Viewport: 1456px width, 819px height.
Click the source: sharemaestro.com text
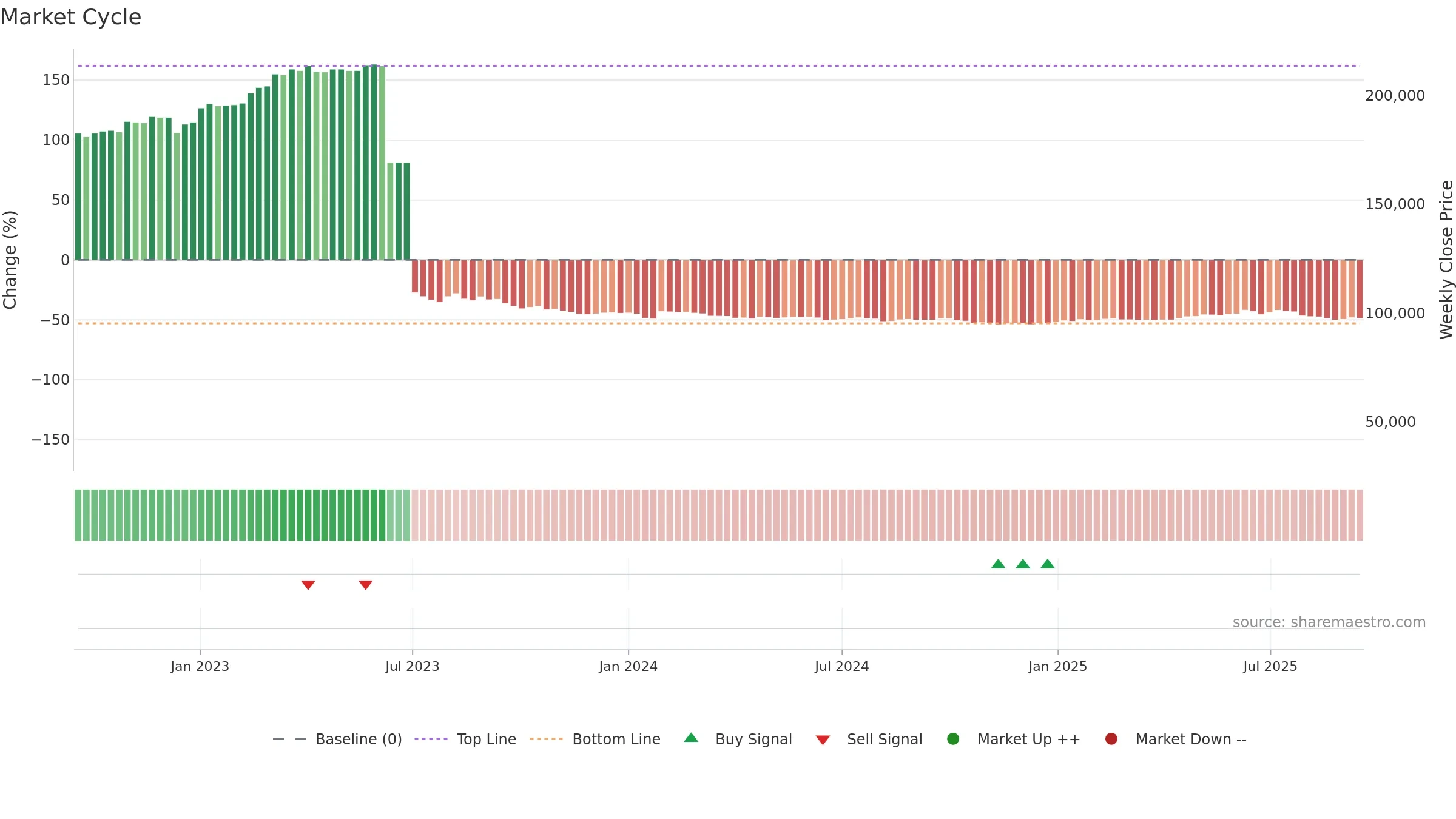(x=1329, y=622)
